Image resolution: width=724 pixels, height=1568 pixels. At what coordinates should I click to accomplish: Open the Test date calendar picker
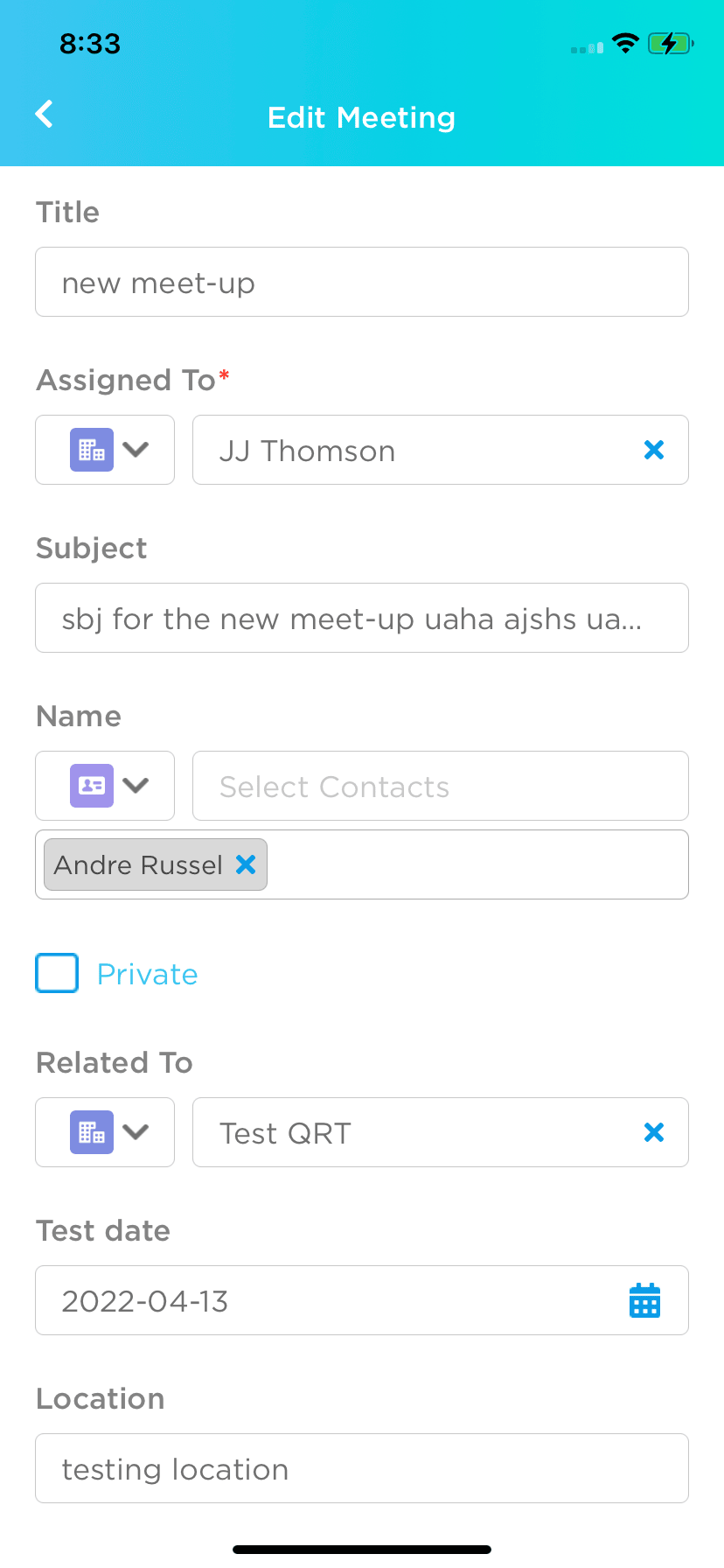[x=645, y=1300]
